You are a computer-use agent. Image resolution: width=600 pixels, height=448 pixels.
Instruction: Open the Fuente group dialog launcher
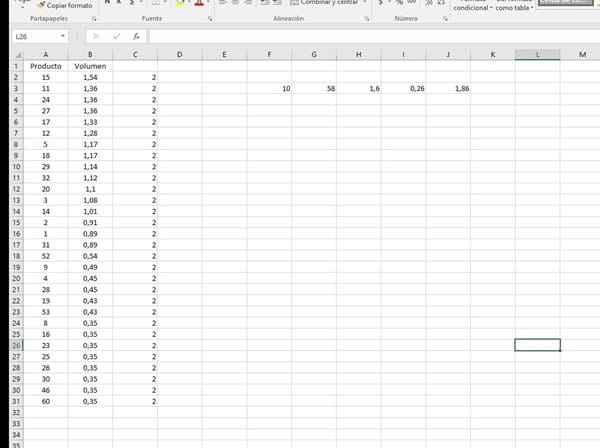click(210, 18)
